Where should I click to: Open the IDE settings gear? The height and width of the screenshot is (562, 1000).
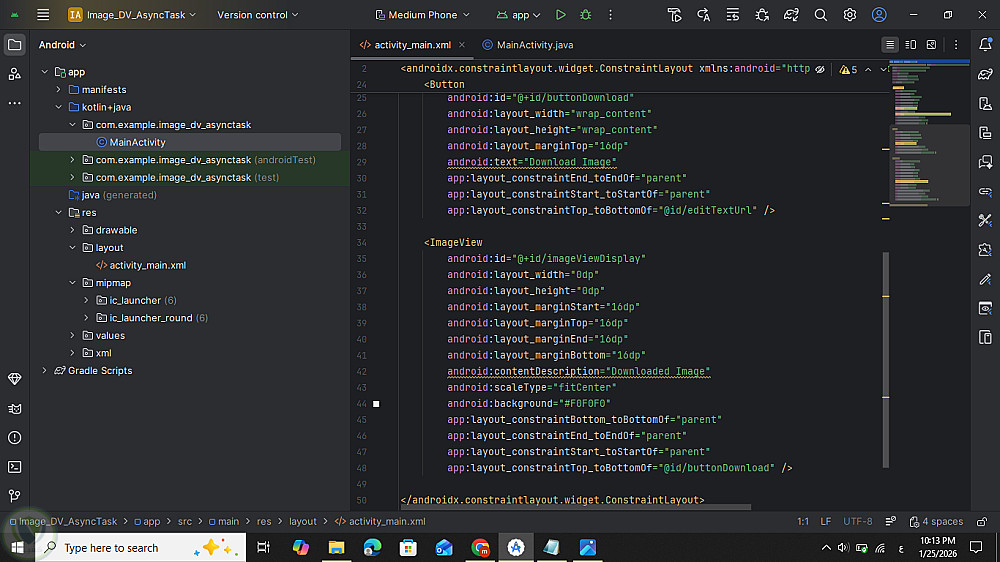point(850,15)
